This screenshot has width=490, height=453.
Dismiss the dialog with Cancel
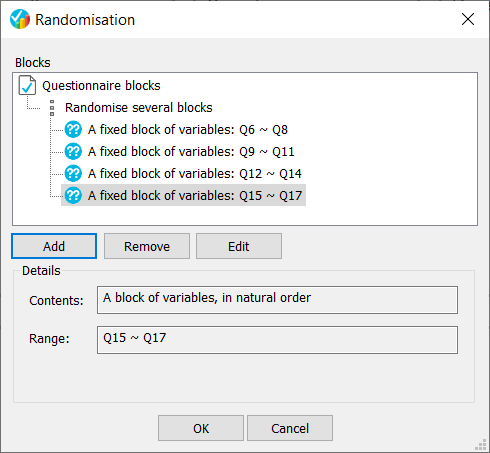pyautogui.click(x=290, y=428)
